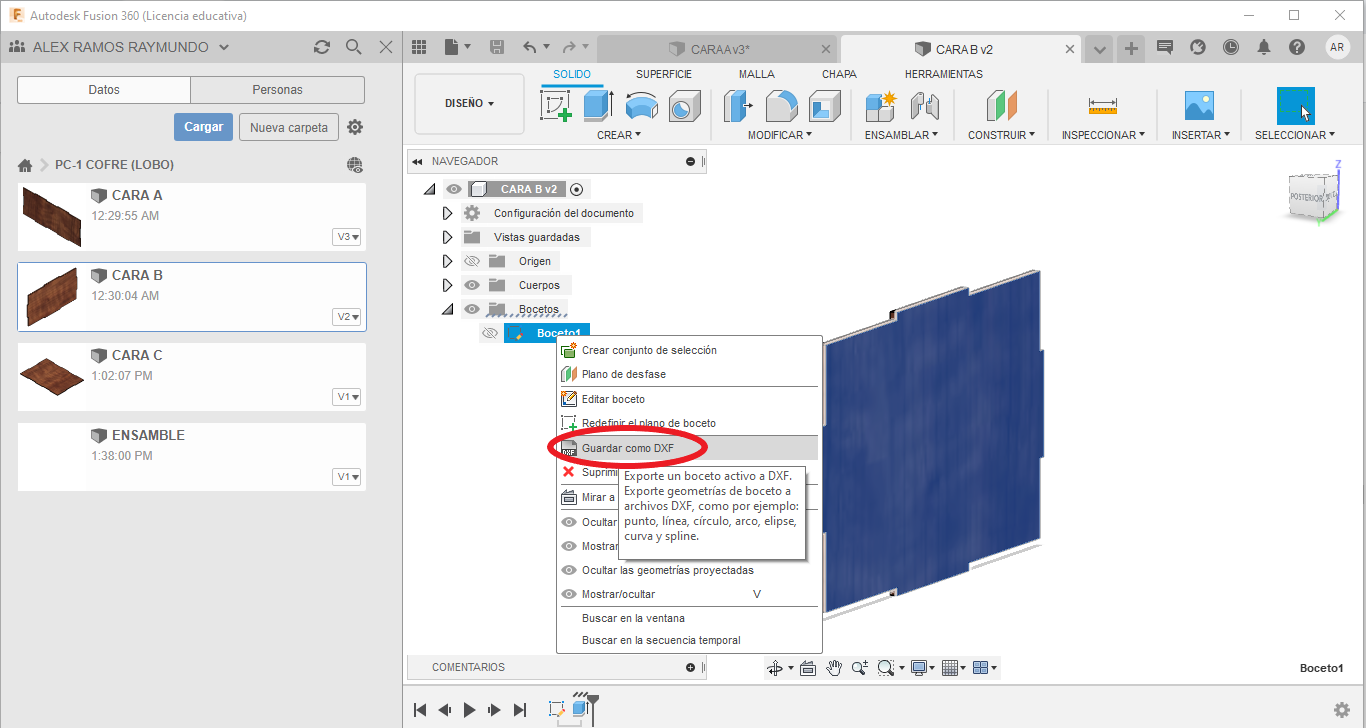Hide the Cuerpos folder via eye icon
The height and width of the screenshot is (728, 1366).
pyautogui.click(x=473, y=285)
